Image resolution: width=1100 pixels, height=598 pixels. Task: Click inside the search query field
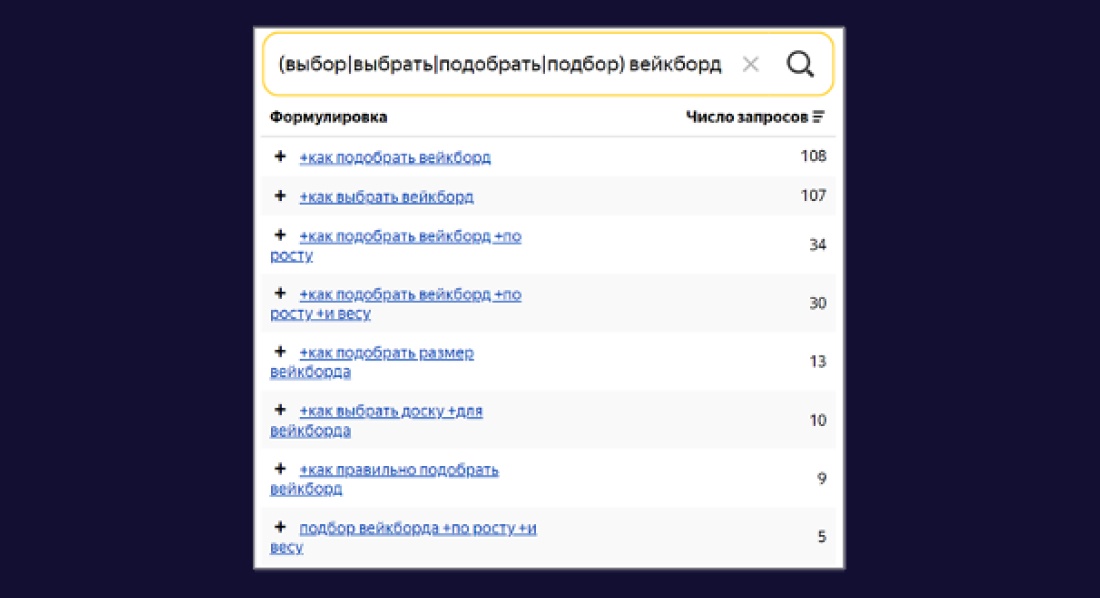pos(500,63)
